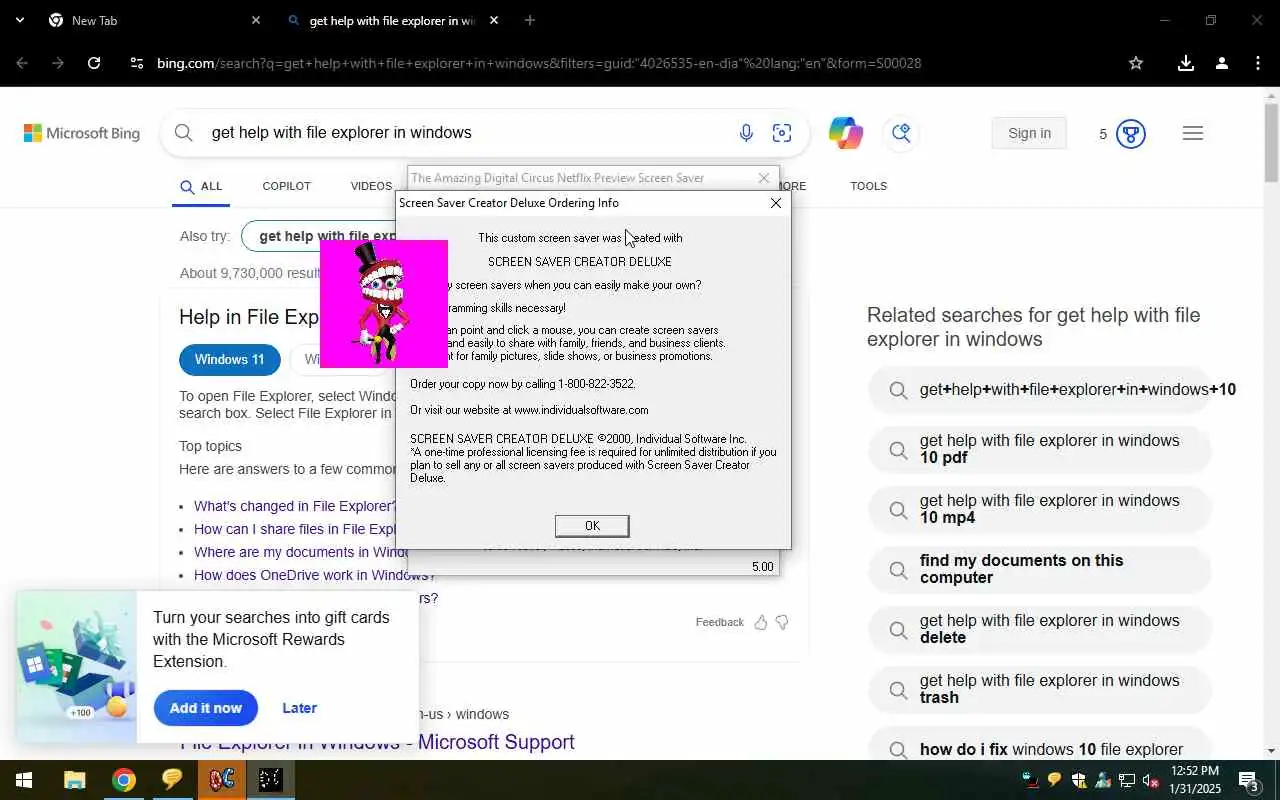
Task: Go back with the browser back arrow
Action: coord(22,63)
